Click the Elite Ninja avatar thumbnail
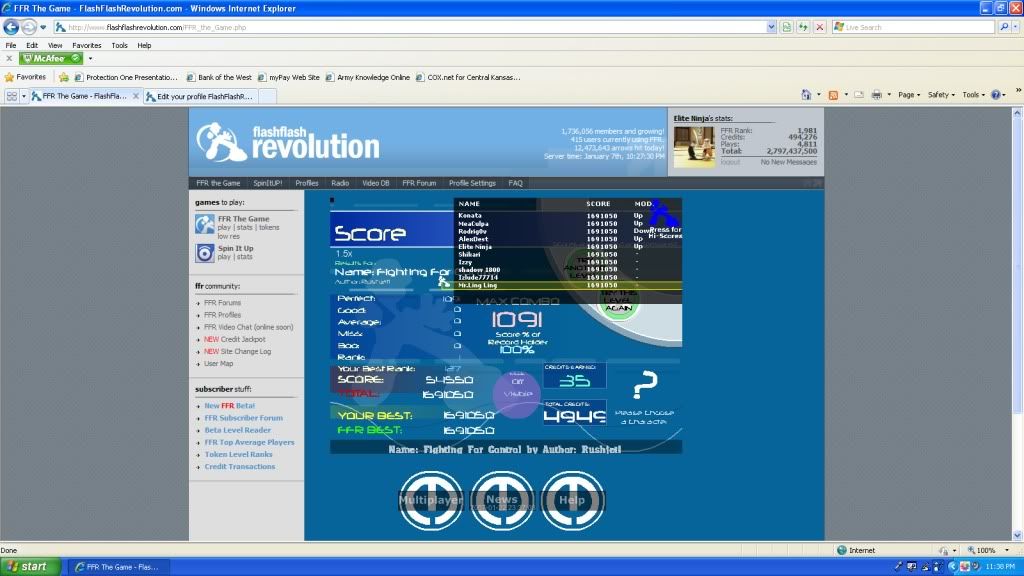This screenshot has width=1024, height=576. click(x=693, y=146)
